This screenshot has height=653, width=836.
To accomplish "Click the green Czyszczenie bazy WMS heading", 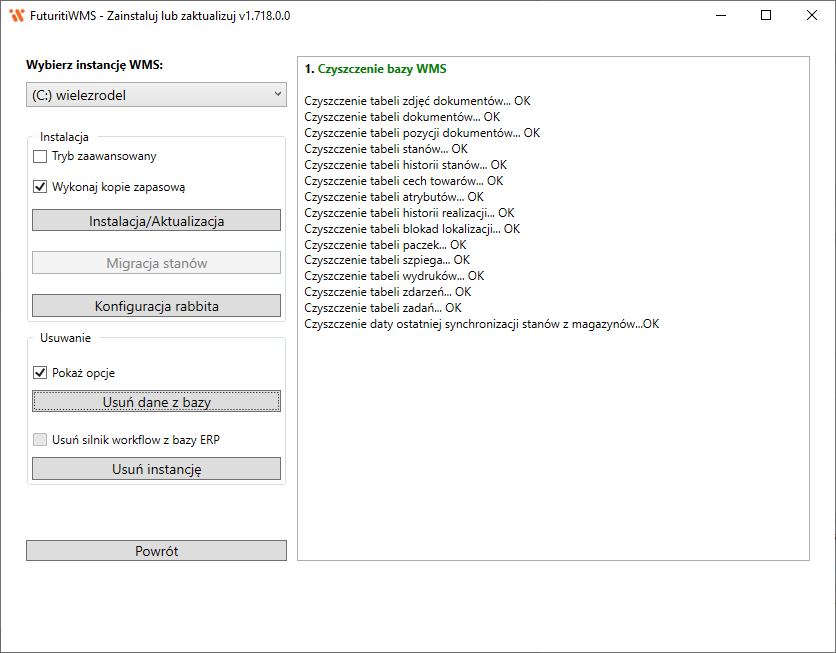I will [382, 69].
